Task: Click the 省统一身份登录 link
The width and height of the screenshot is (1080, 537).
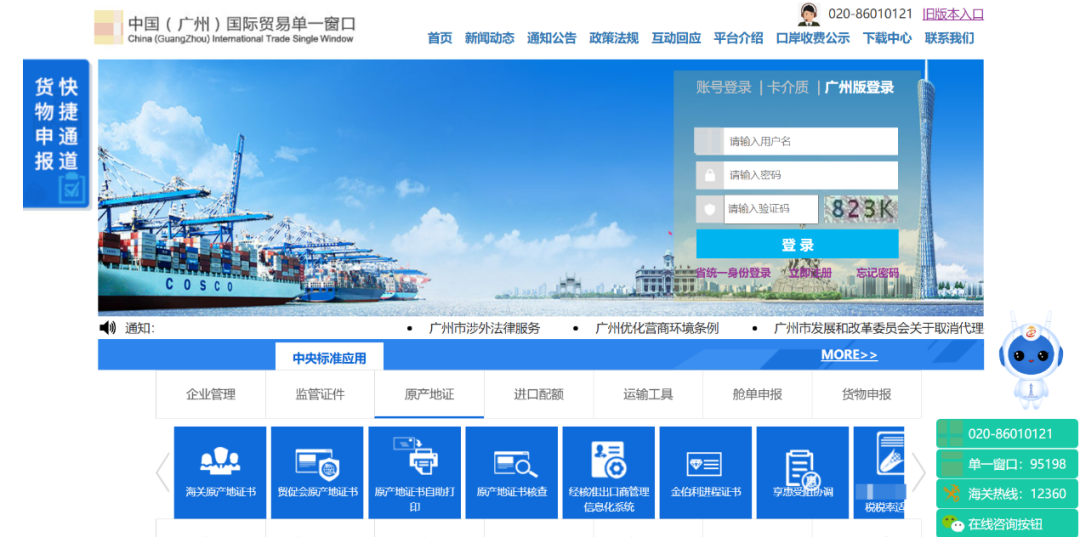Action: click(x=734, y=273)
